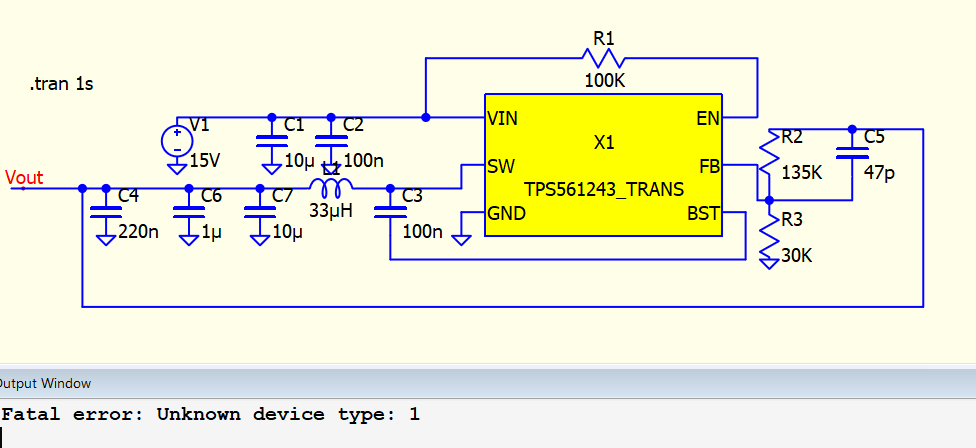Click the 1µ value of C6

pyautogui.click(x=212, y=233)
